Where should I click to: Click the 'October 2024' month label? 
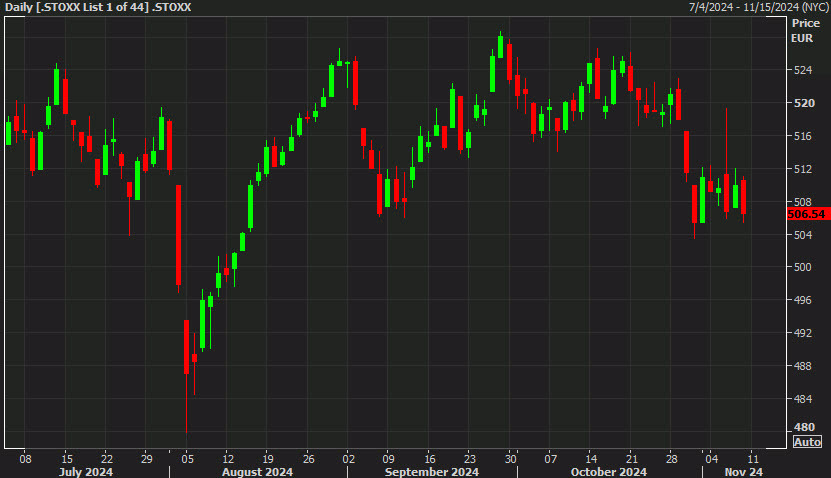pos(608,472)
